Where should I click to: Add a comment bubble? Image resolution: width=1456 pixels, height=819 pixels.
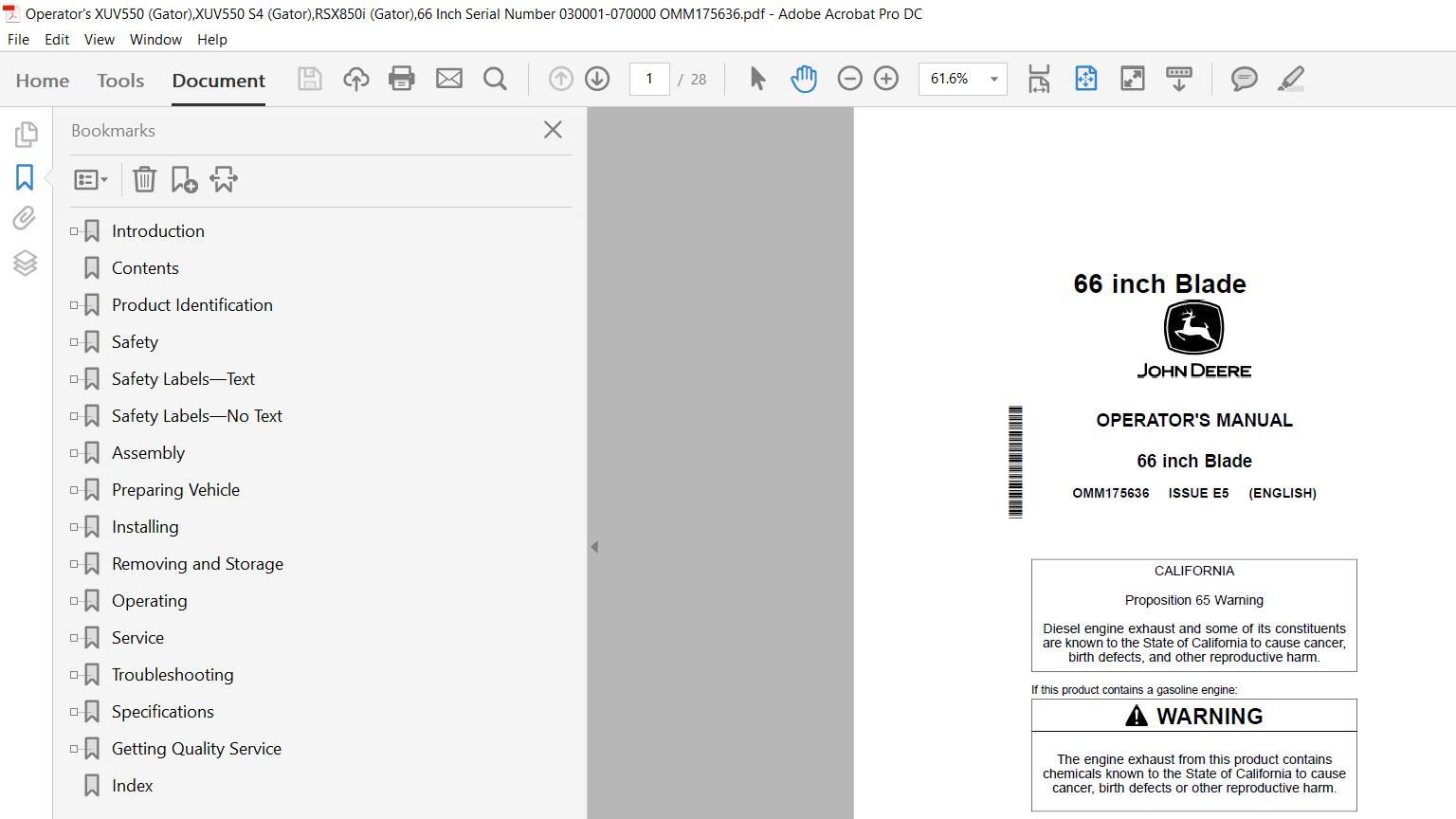coord(1245,79)
